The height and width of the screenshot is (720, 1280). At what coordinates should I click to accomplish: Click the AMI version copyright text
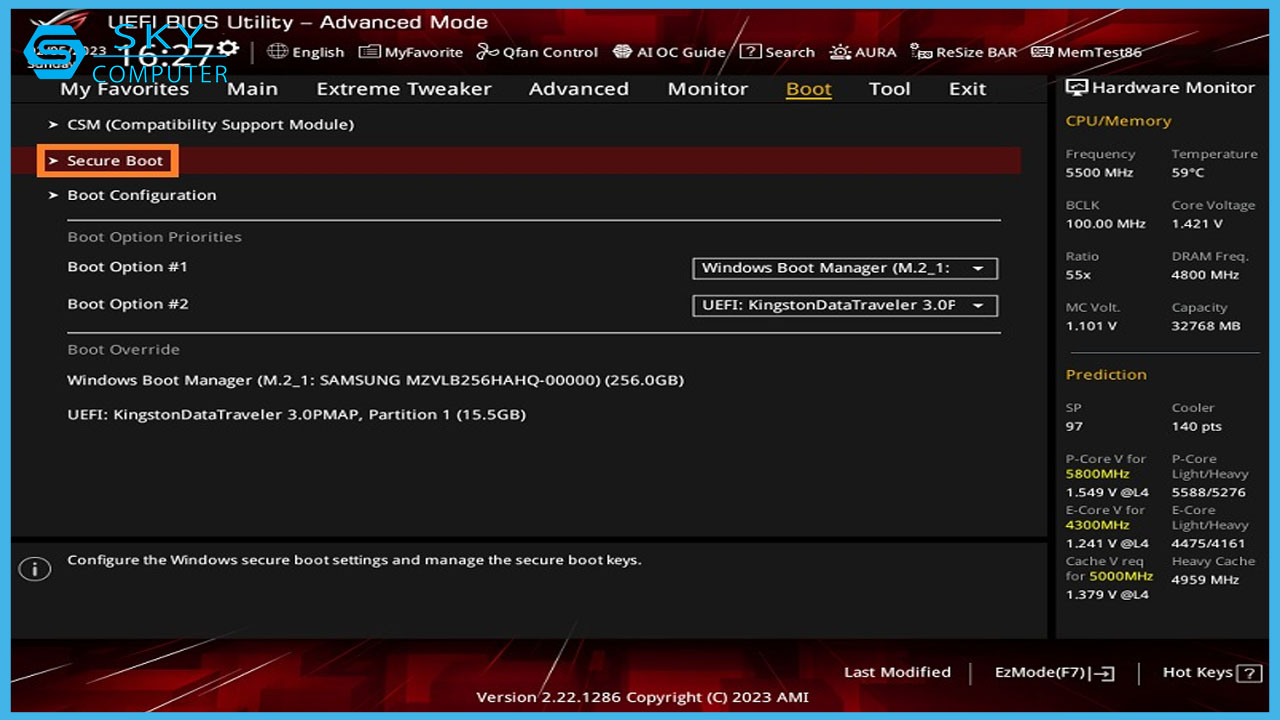point(642,698)
